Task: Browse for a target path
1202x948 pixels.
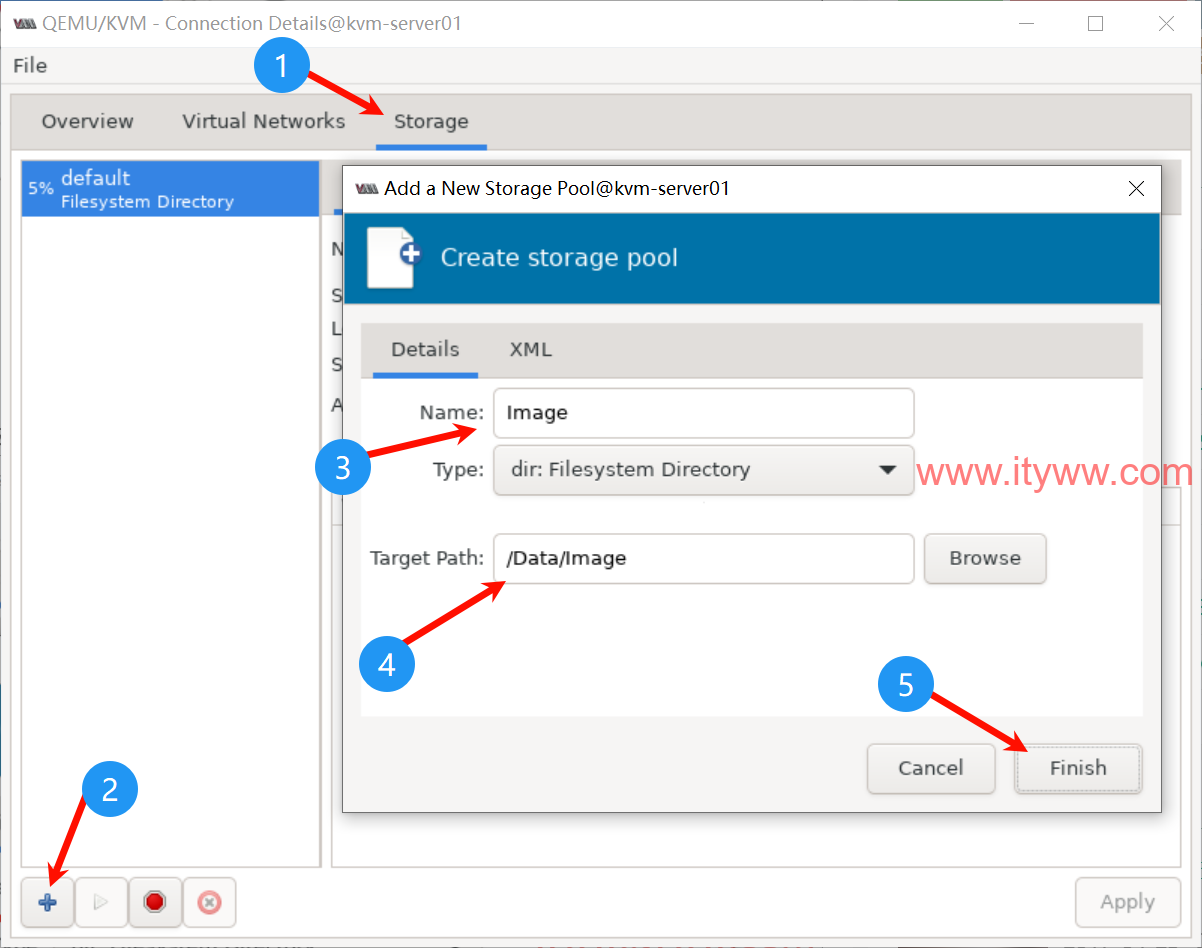Action: tap(985, 558)
